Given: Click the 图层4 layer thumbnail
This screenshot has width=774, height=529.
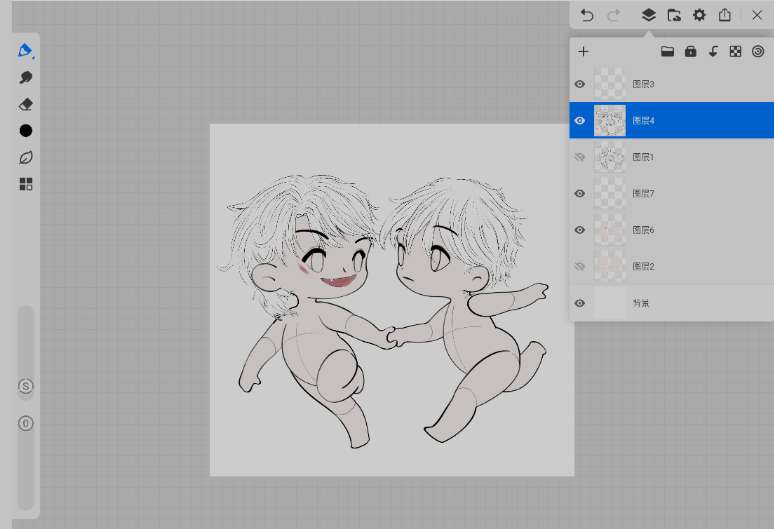Looking at the screenshot, I should pyautogui.click(x=610, y=121).
